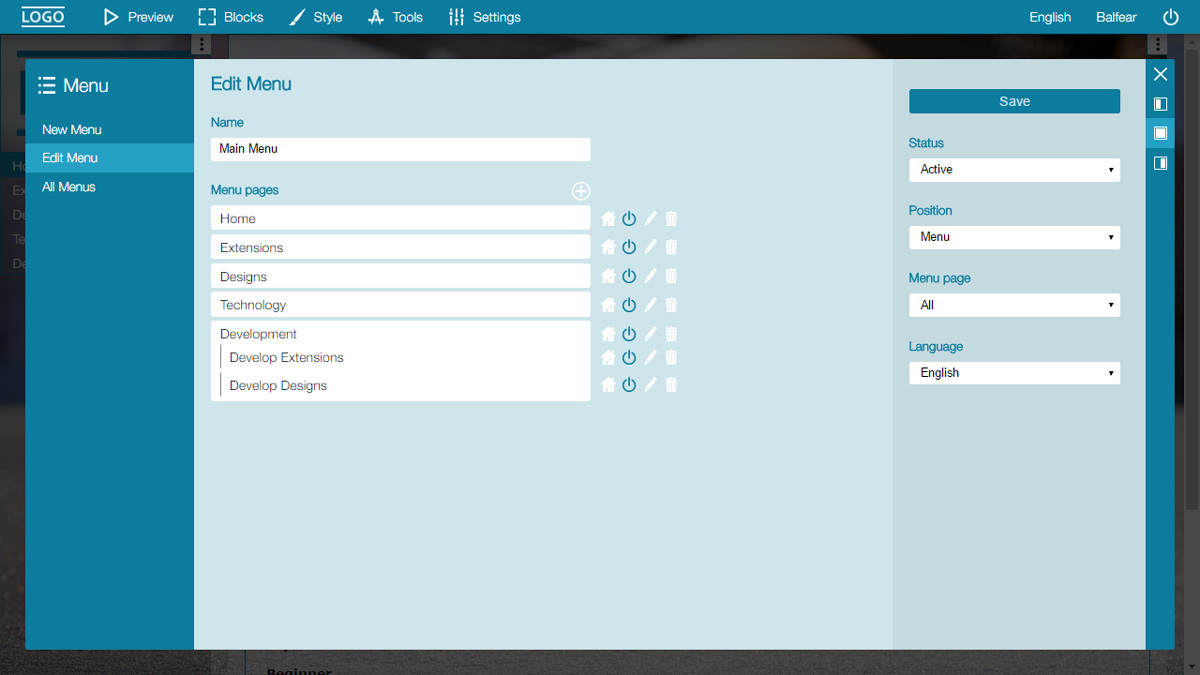Edit the Development menu page
The height and width of the screenshot is (675, 1200).
(651, 334)
